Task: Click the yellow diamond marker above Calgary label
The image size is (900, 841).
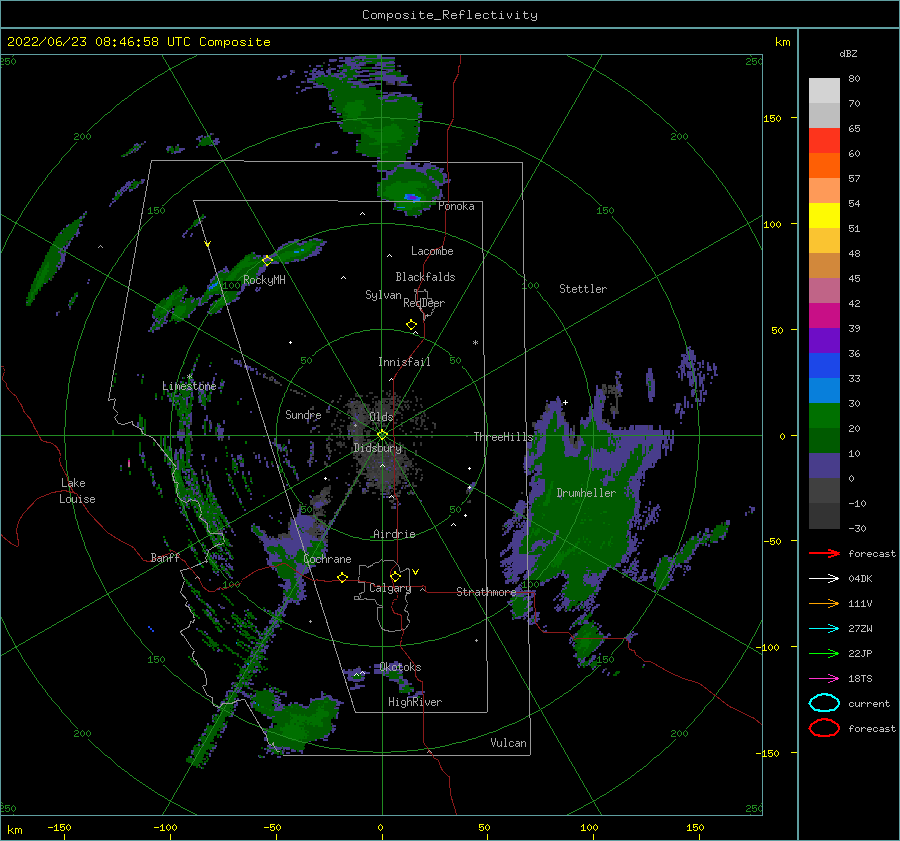Action: point(395,576)
